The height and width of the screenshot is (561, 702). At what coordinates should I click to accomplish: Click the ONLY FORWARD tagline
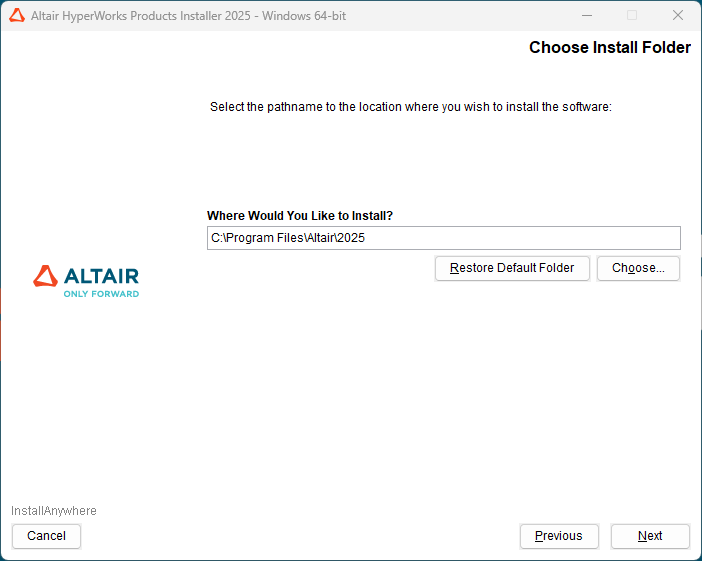[x=101, y=294]
